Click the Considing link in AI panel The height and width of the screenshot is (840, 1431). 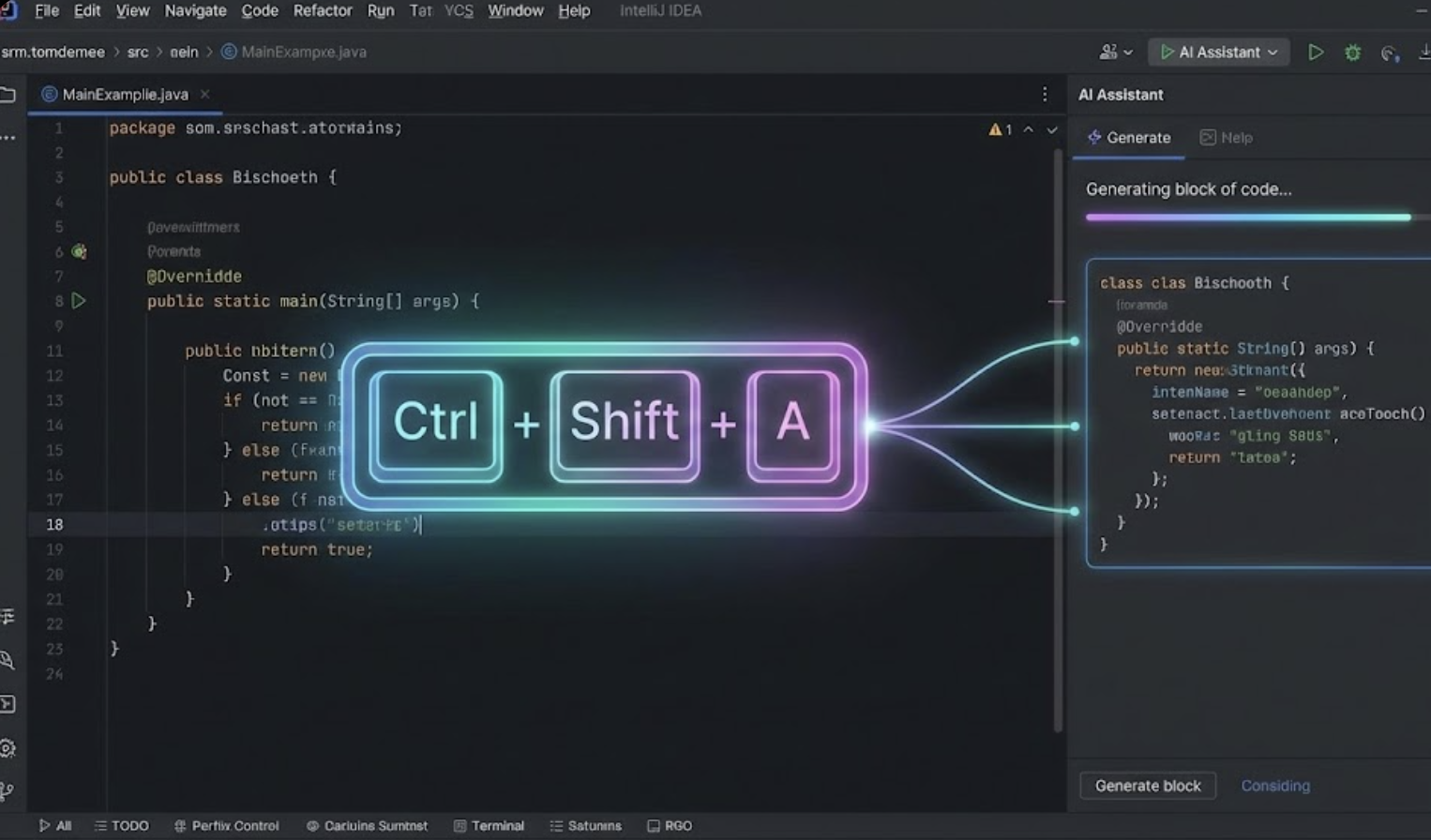pyautogui.click(x=1274, y=786)
